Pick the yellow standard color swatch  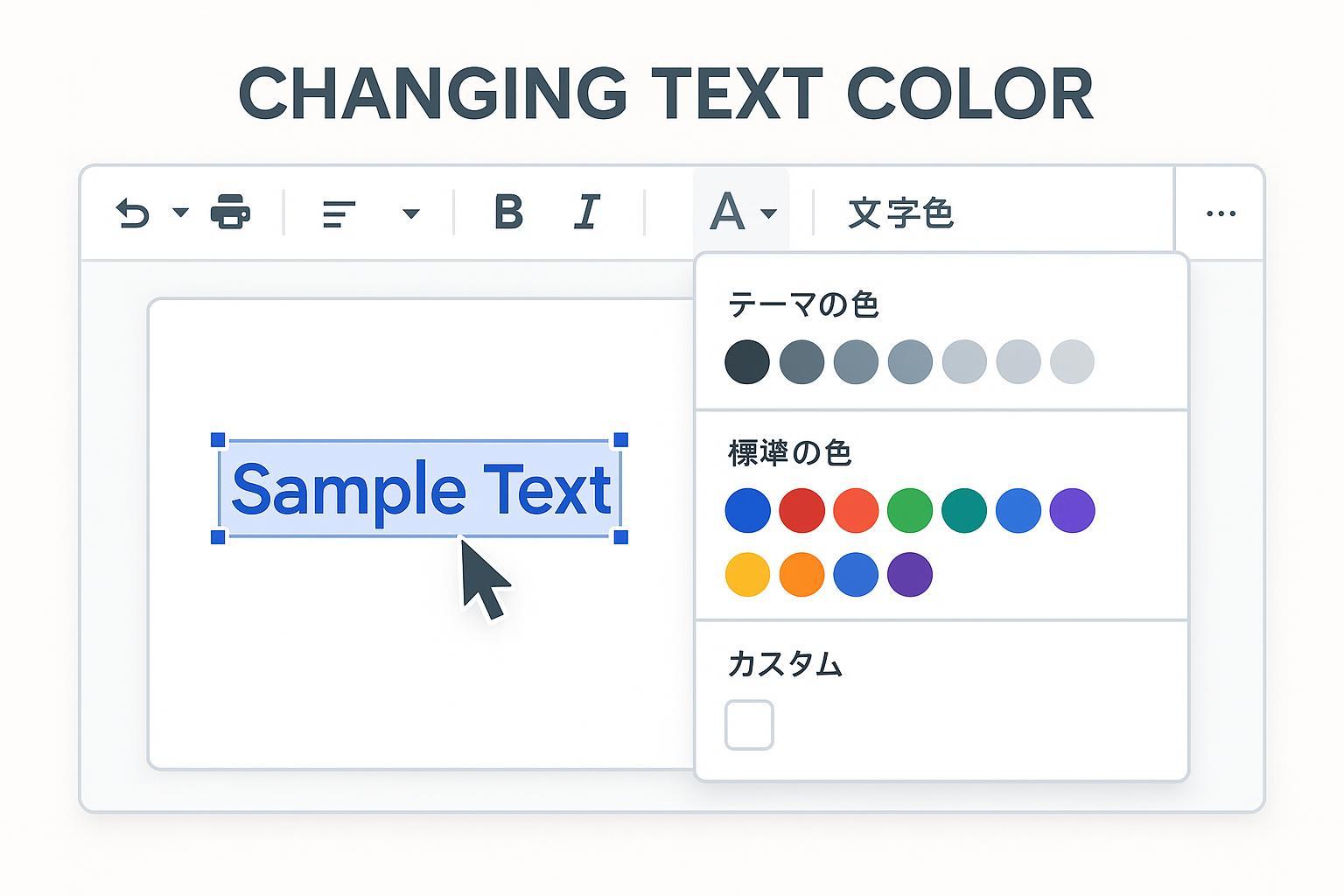tap(747, 575)
